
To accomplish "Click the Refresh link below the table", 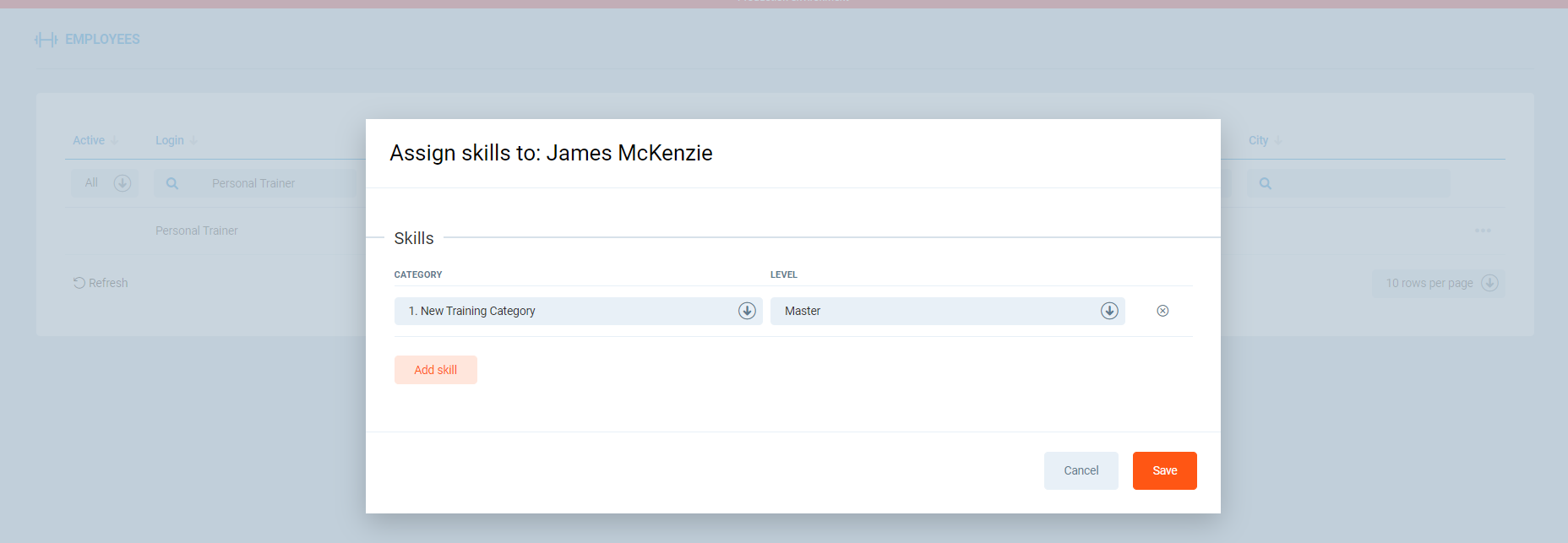I will [101, 283].
